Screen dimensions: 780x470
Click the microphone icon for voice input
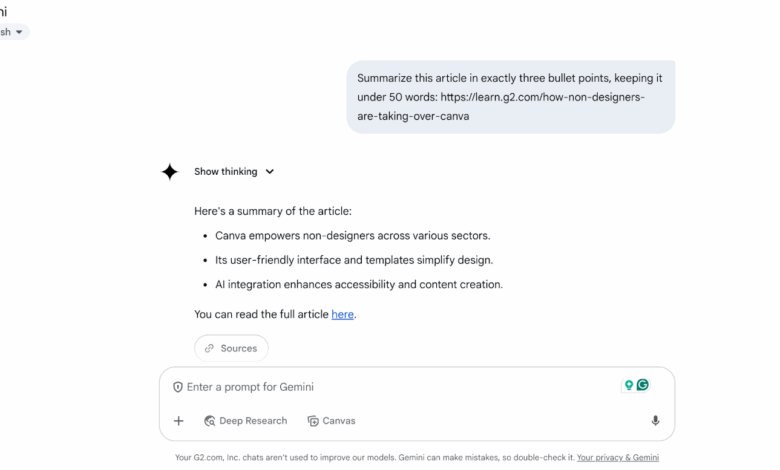coord(655,421)
